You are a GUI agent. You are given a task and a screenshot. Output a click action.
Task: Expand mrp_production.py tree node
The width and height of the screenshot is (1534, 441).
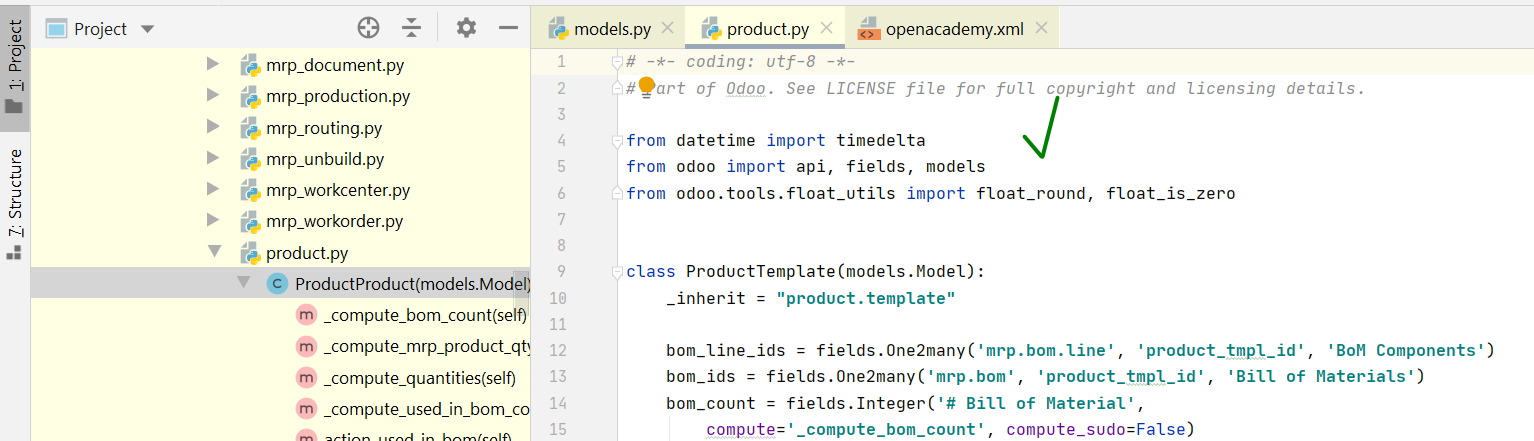click(212, 96)
